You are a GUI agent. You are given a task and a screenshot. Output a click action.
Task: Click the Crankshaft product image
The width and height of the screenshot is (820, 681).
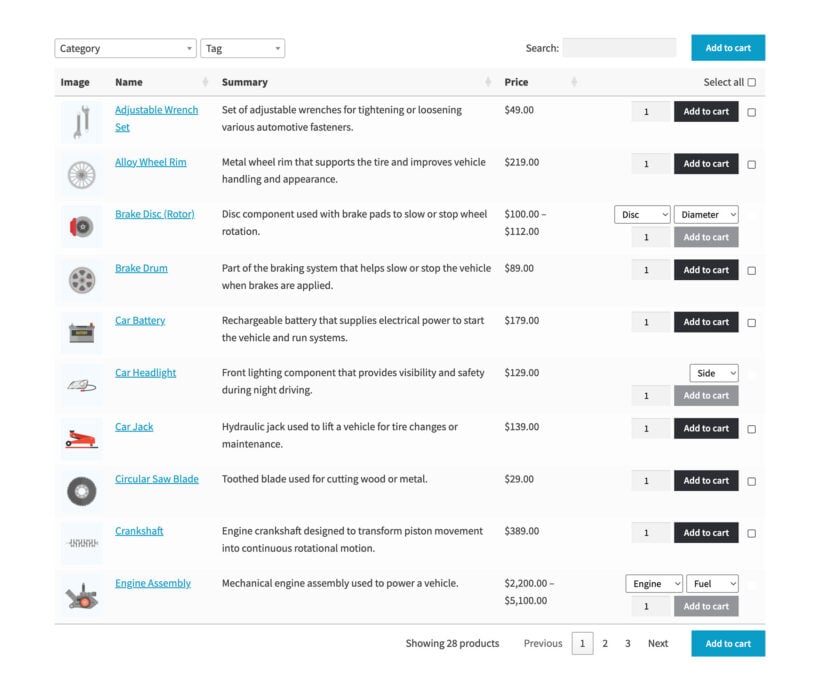tap(80, 540)
